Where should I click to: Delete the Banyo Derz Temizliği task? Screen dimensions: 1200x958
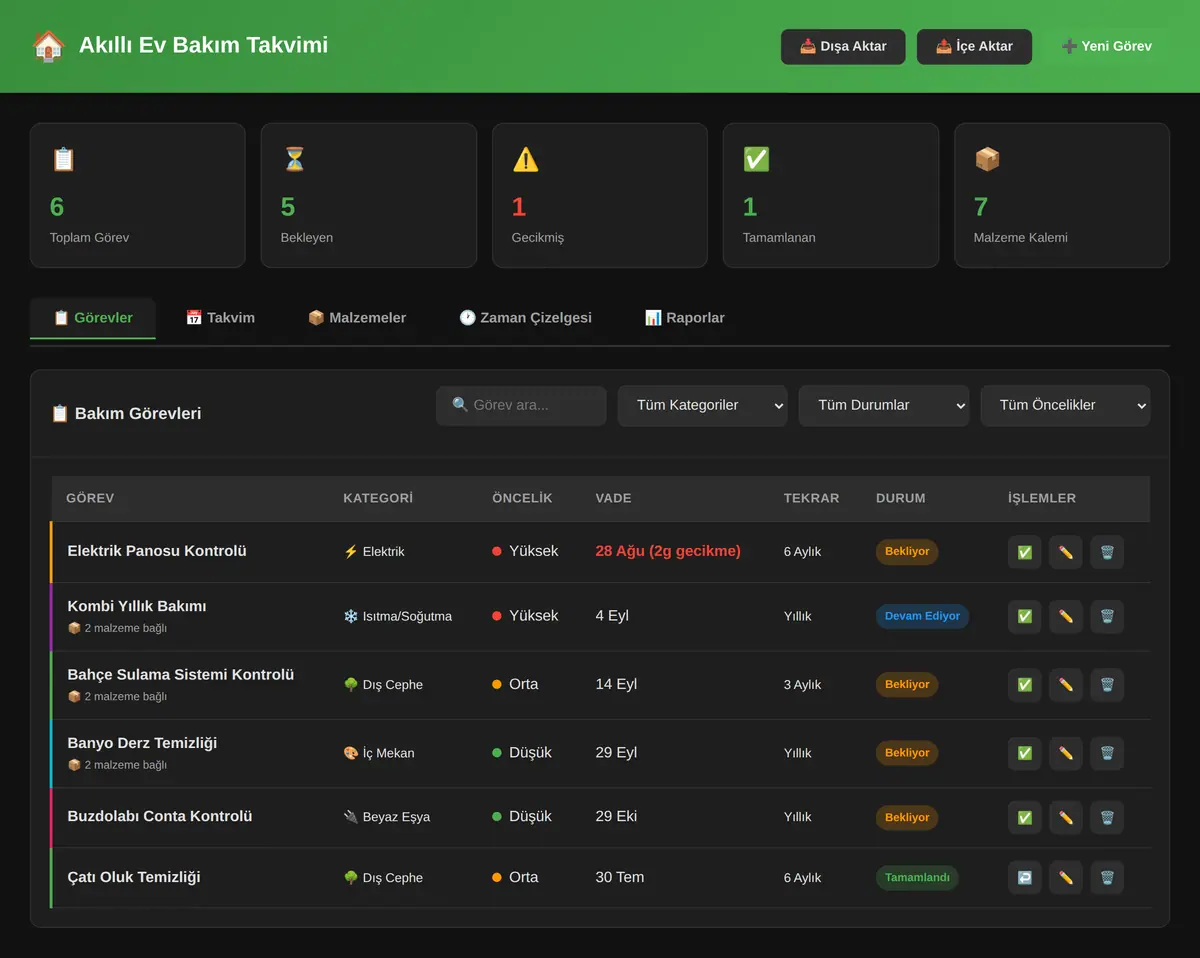click(x=1107, y=753)
